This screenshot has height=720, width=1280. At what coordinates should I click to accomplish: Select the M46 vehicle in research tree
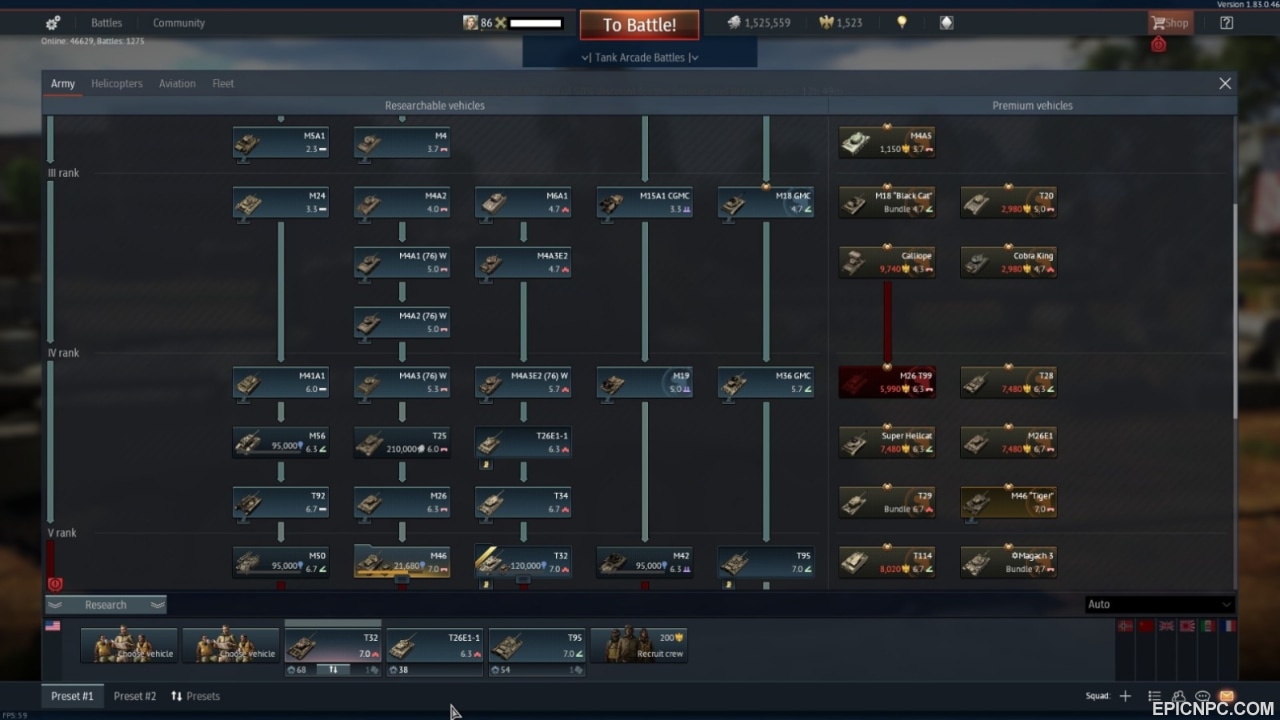tap(402, 562)
